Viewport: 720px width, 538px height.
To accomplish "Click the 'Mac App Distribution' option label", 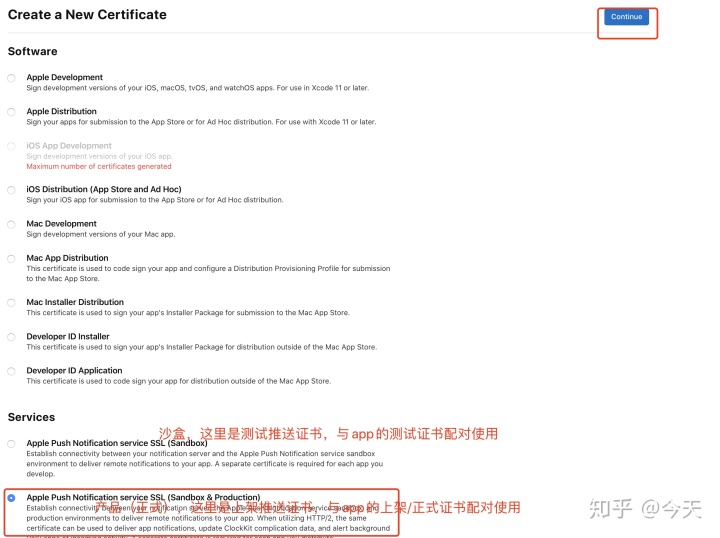I will click(x=67, y=258).
